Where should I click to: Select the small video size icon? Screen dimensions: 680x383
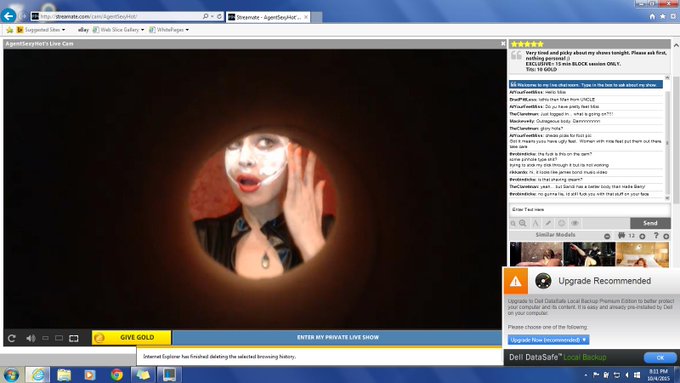(45, 338)
